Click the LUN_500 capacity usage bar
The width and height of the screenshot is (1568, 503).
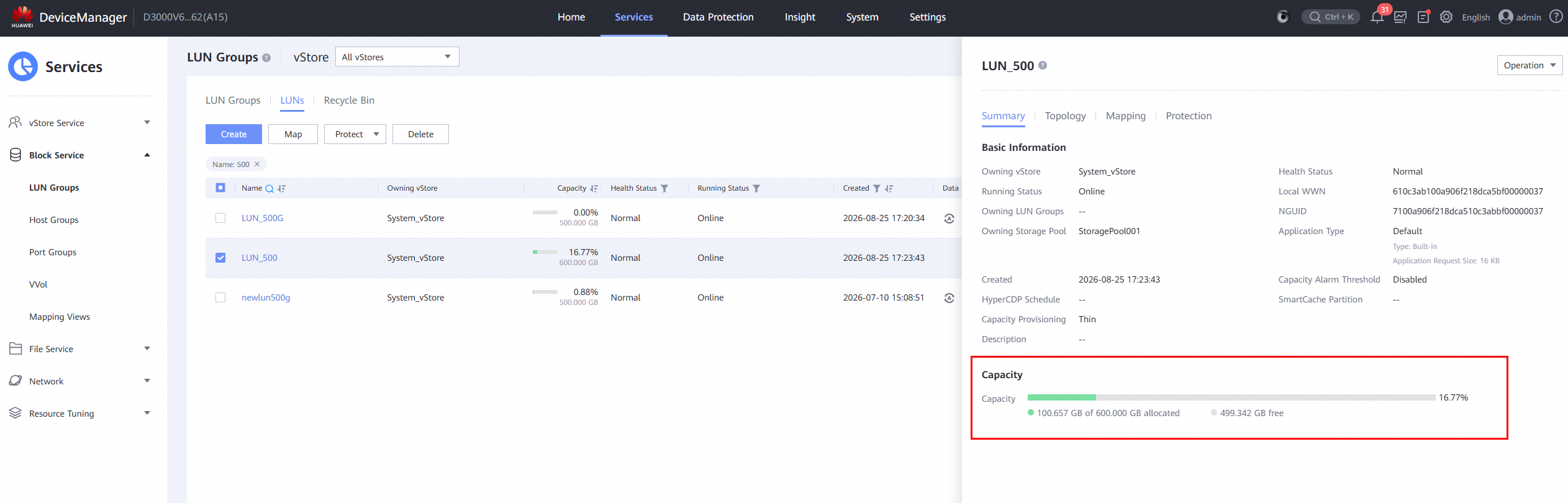click(1231, 397)
